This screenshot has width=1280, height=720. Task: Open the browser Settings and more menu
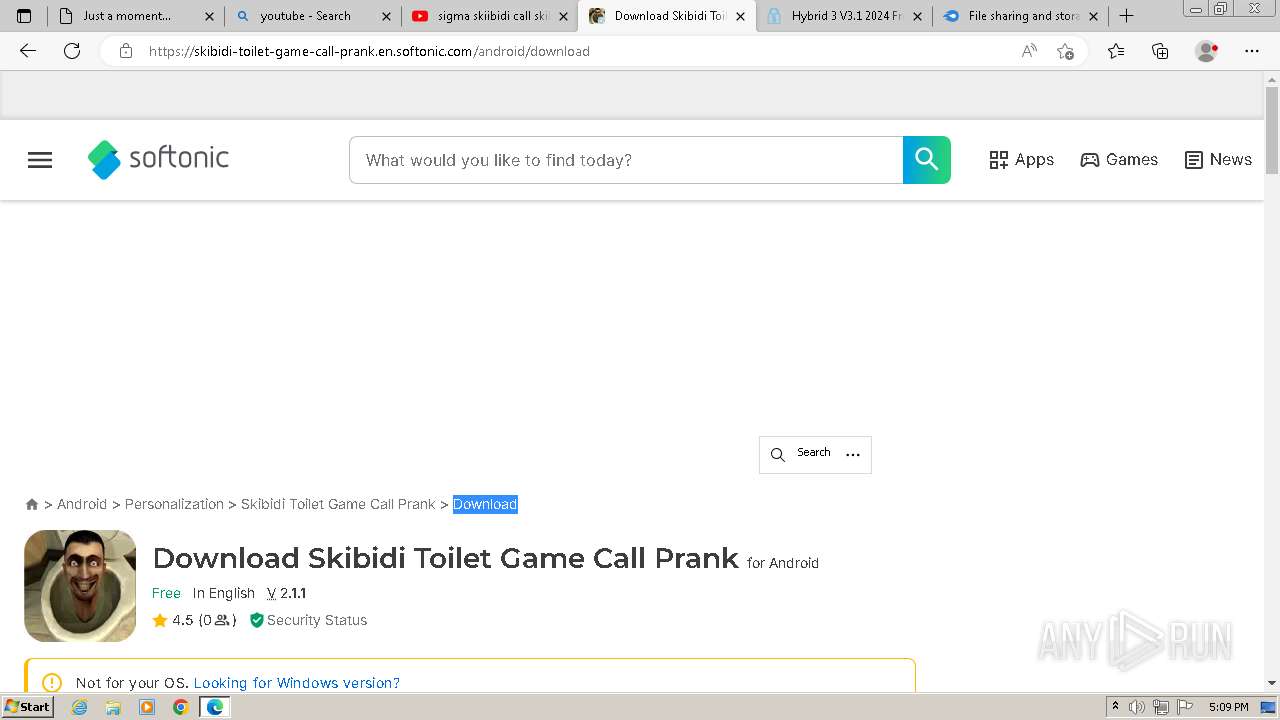pos(1252,51)
